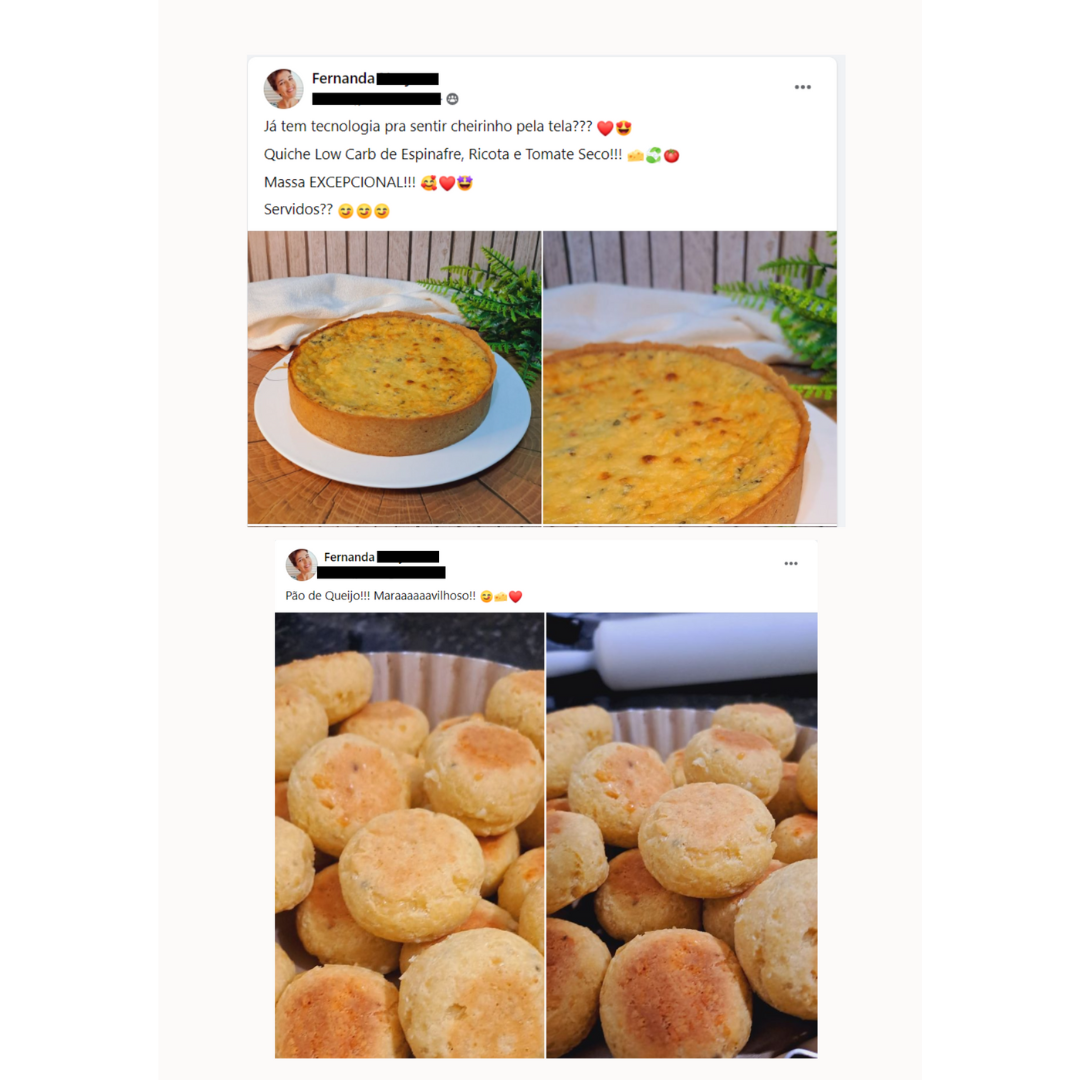Click the redacted line under Fernanda in second post
The image size is (1080, 1080).
click(381, 572)
